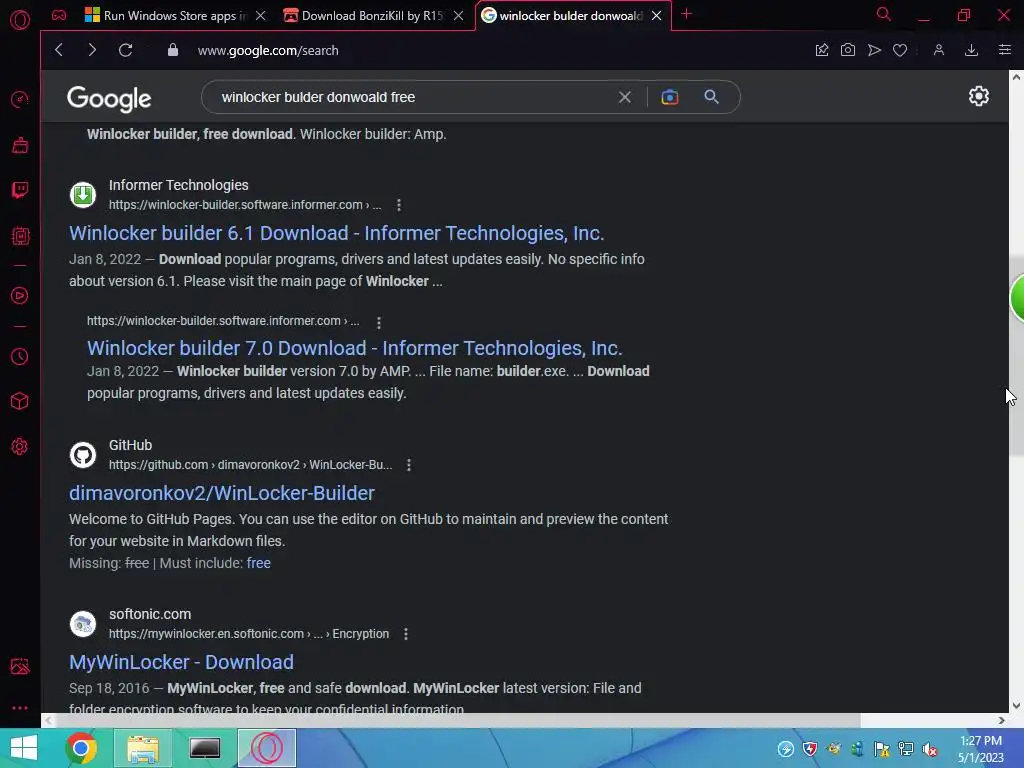
Task: Open more options for Informer Technologies result
Action: (399, 205)
